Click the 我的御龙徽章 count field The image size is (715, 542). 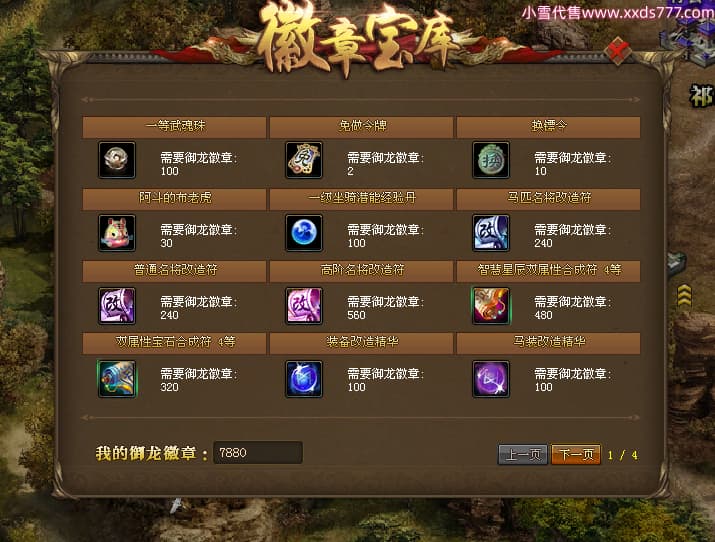pos(258,452)
